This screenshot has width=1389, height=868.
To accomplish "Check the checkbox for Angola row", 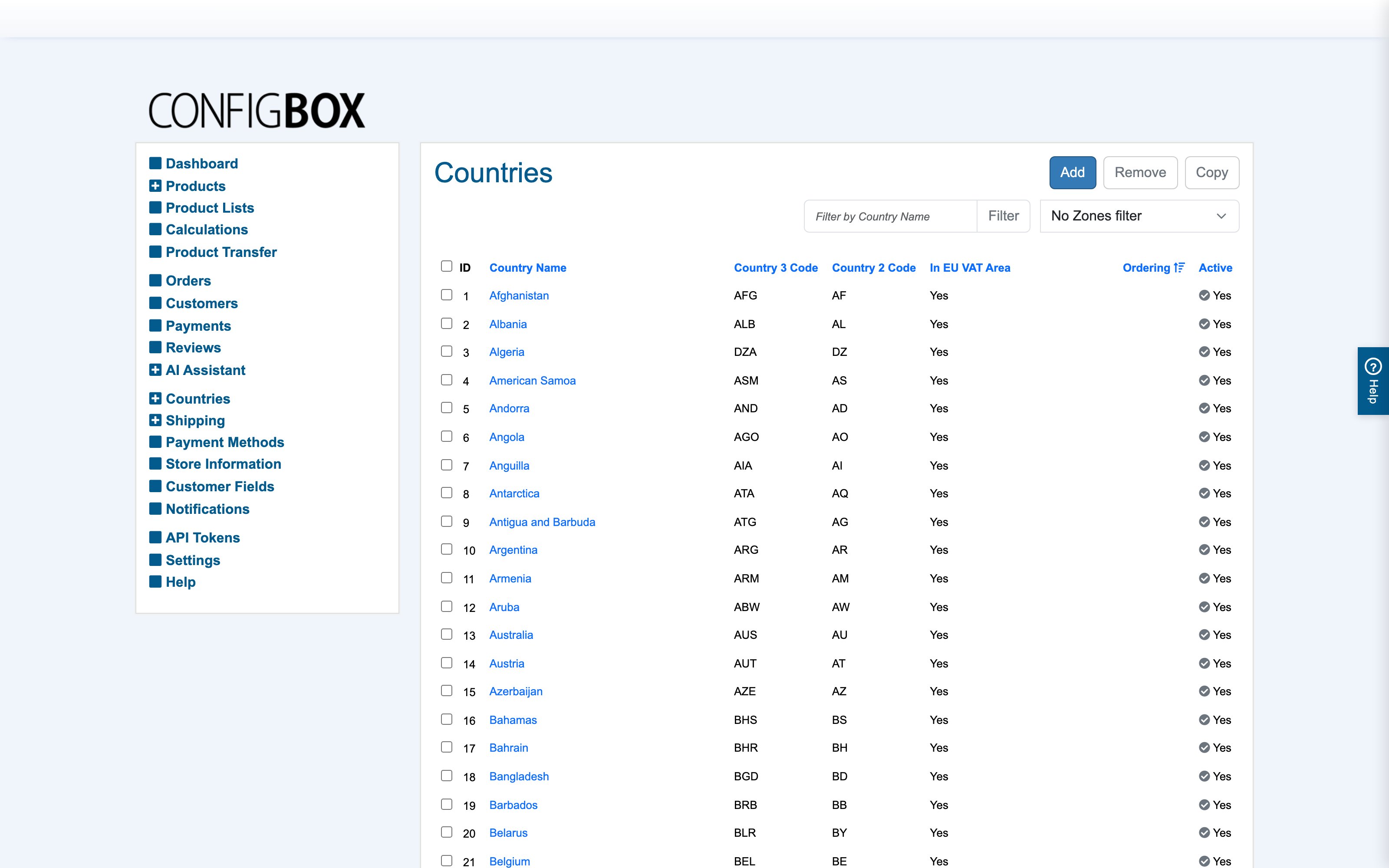I will tap(447, 436).
